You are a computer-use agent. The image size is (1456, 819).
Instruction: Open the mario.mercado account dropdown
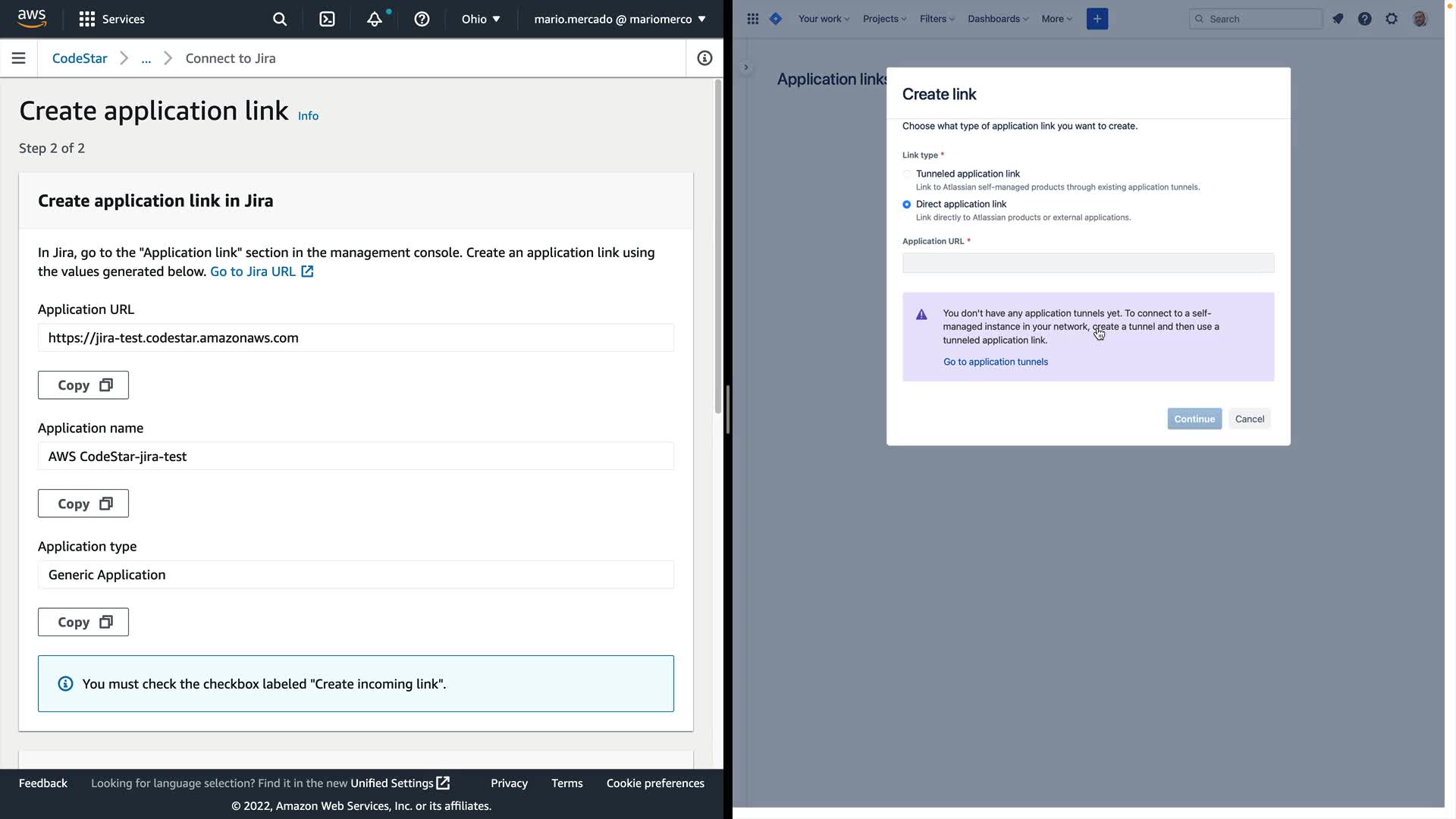(620, 19)
